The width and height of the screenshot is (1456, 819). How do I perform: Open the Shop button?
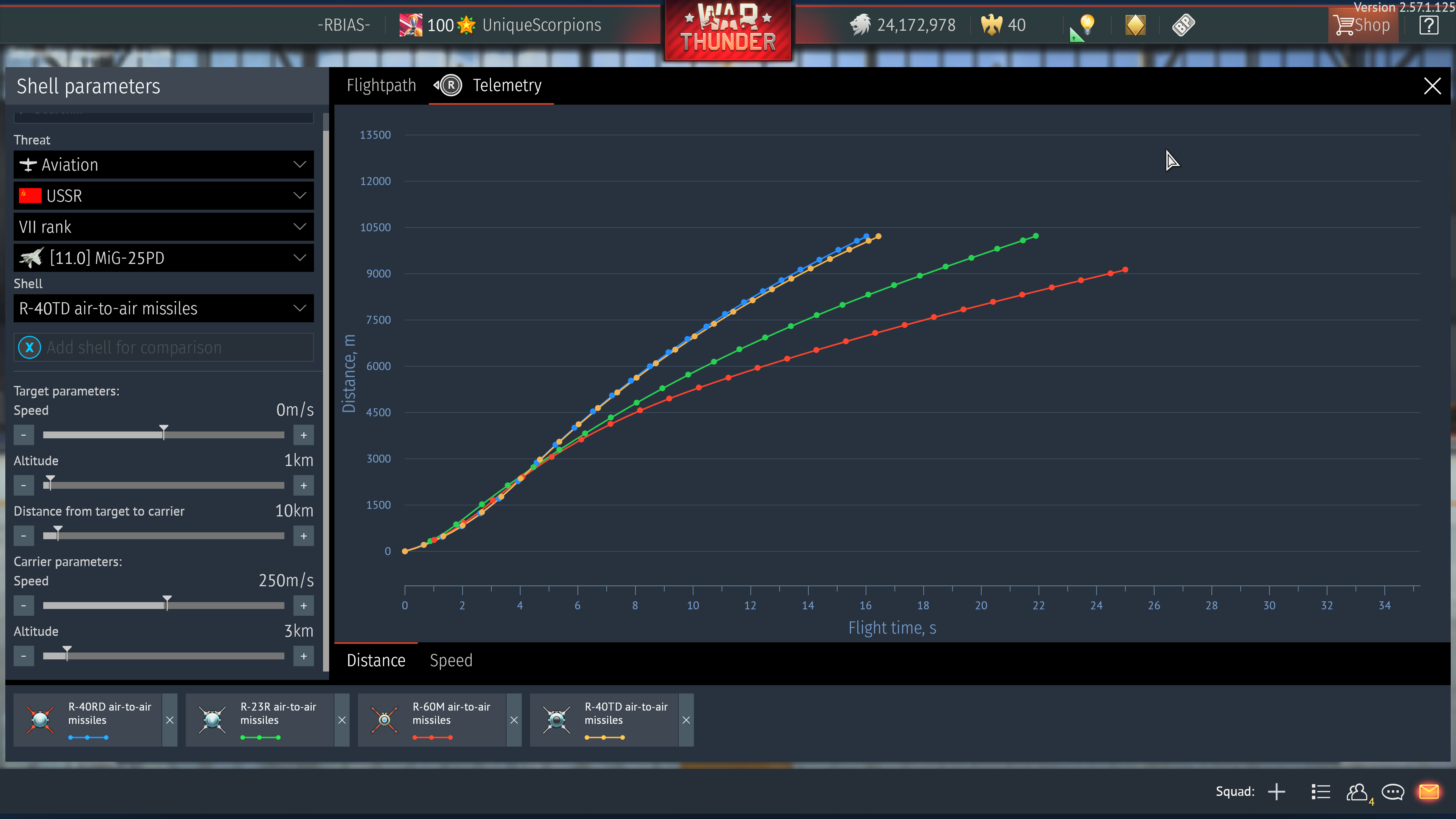1363,25
